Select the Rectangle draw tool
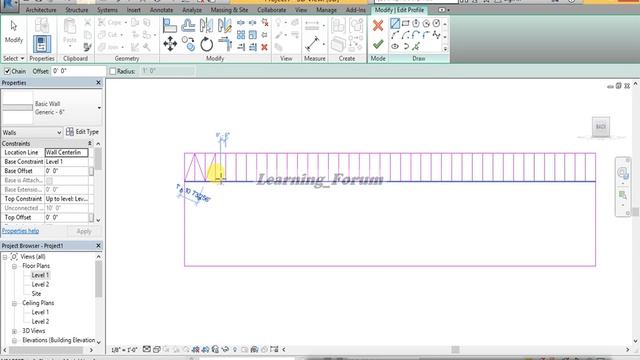 point(405,23)
